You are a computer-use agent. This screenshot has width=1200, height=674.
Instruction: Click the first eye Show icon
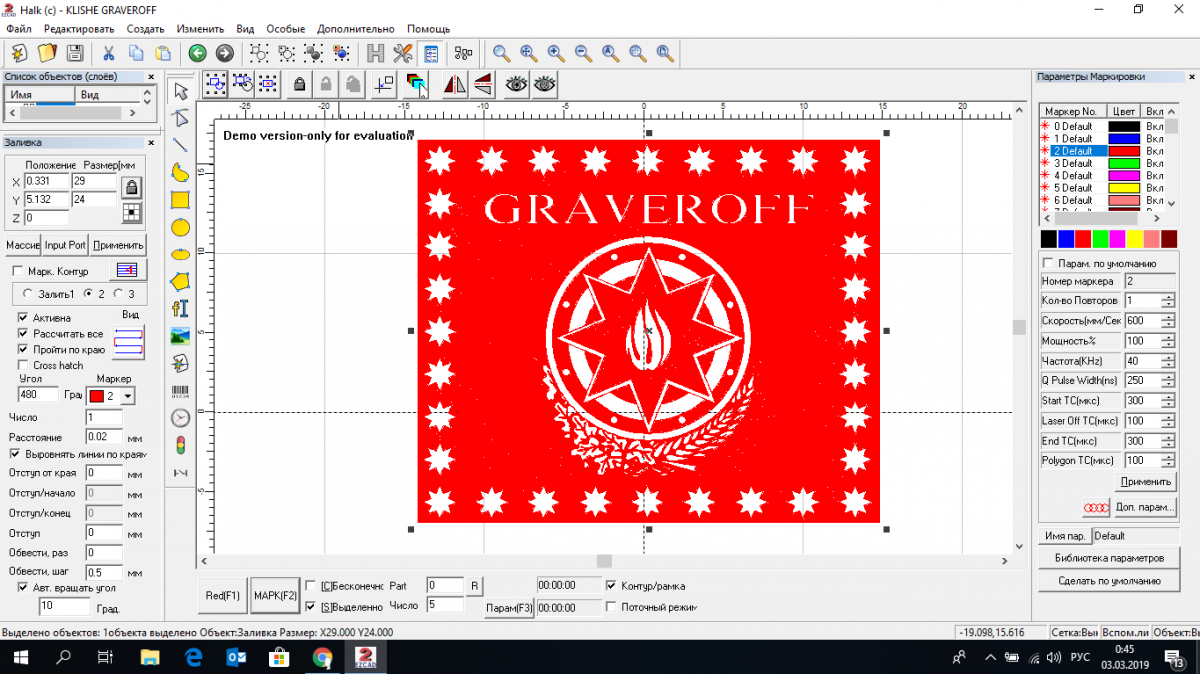[517, 85]
